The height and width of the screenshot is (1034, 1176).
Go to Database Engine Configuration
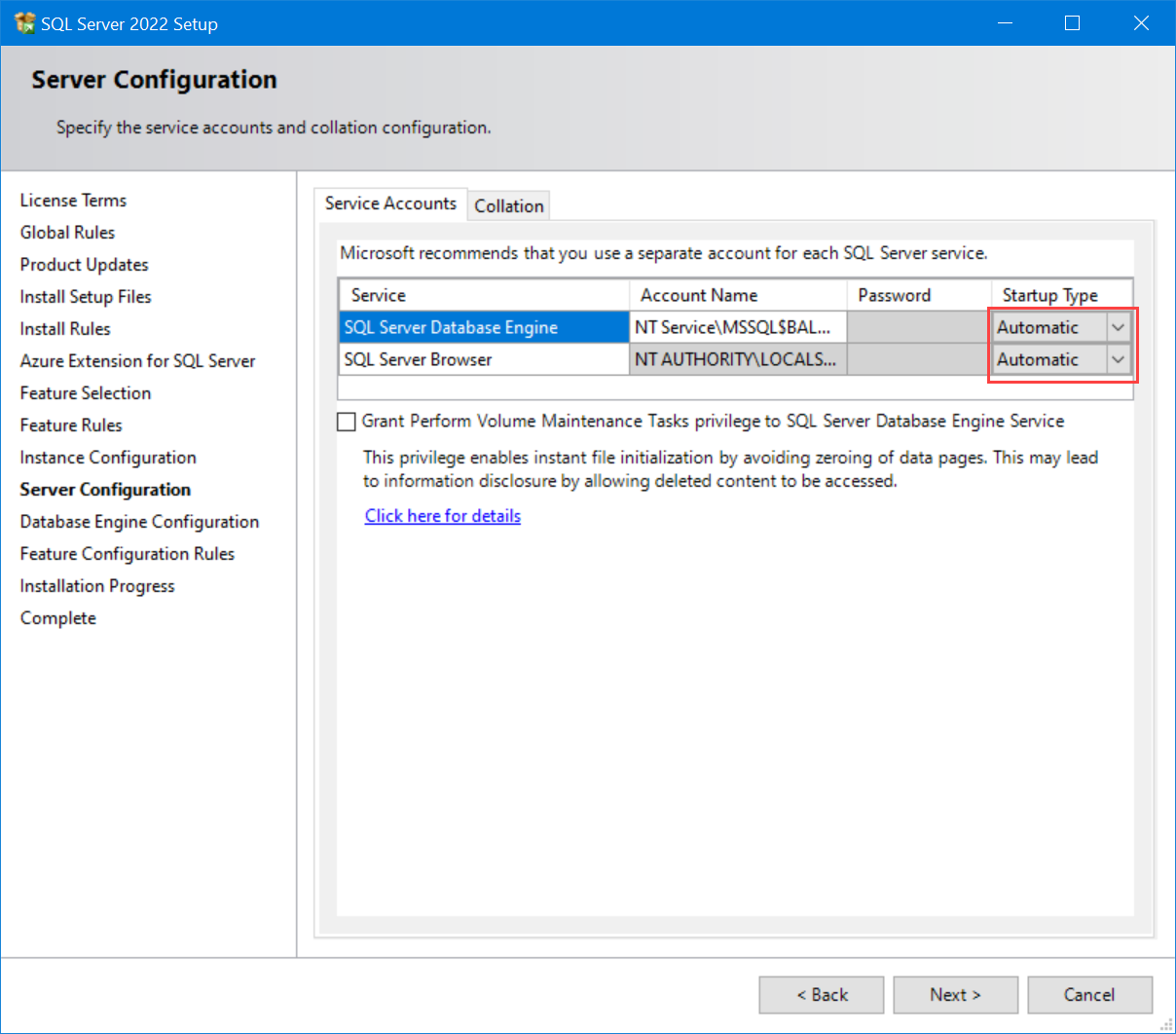[139, 521]
